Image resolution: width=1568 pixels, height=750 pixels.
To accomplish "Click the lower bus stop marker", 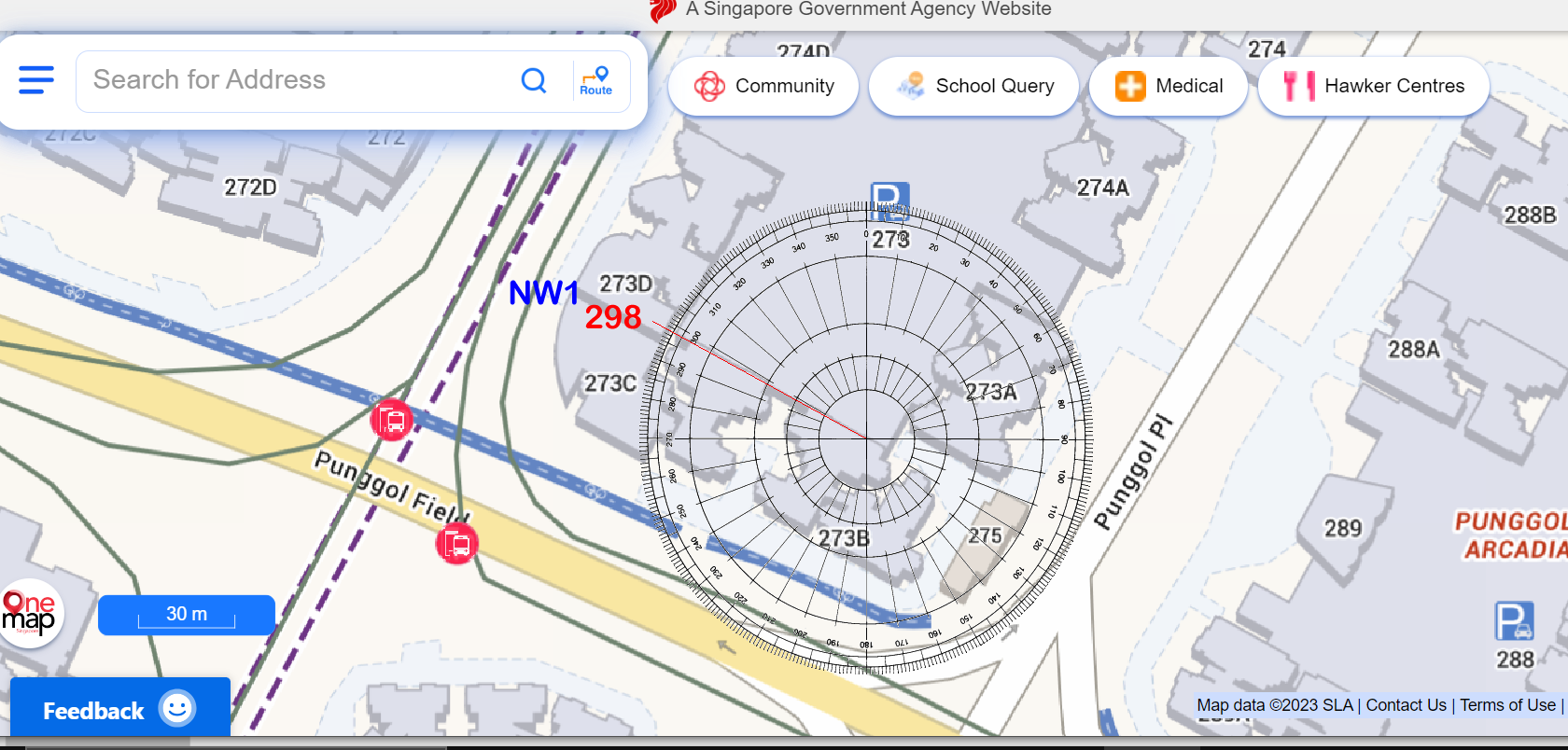I will pyautogui.click(x=456, y=543).
